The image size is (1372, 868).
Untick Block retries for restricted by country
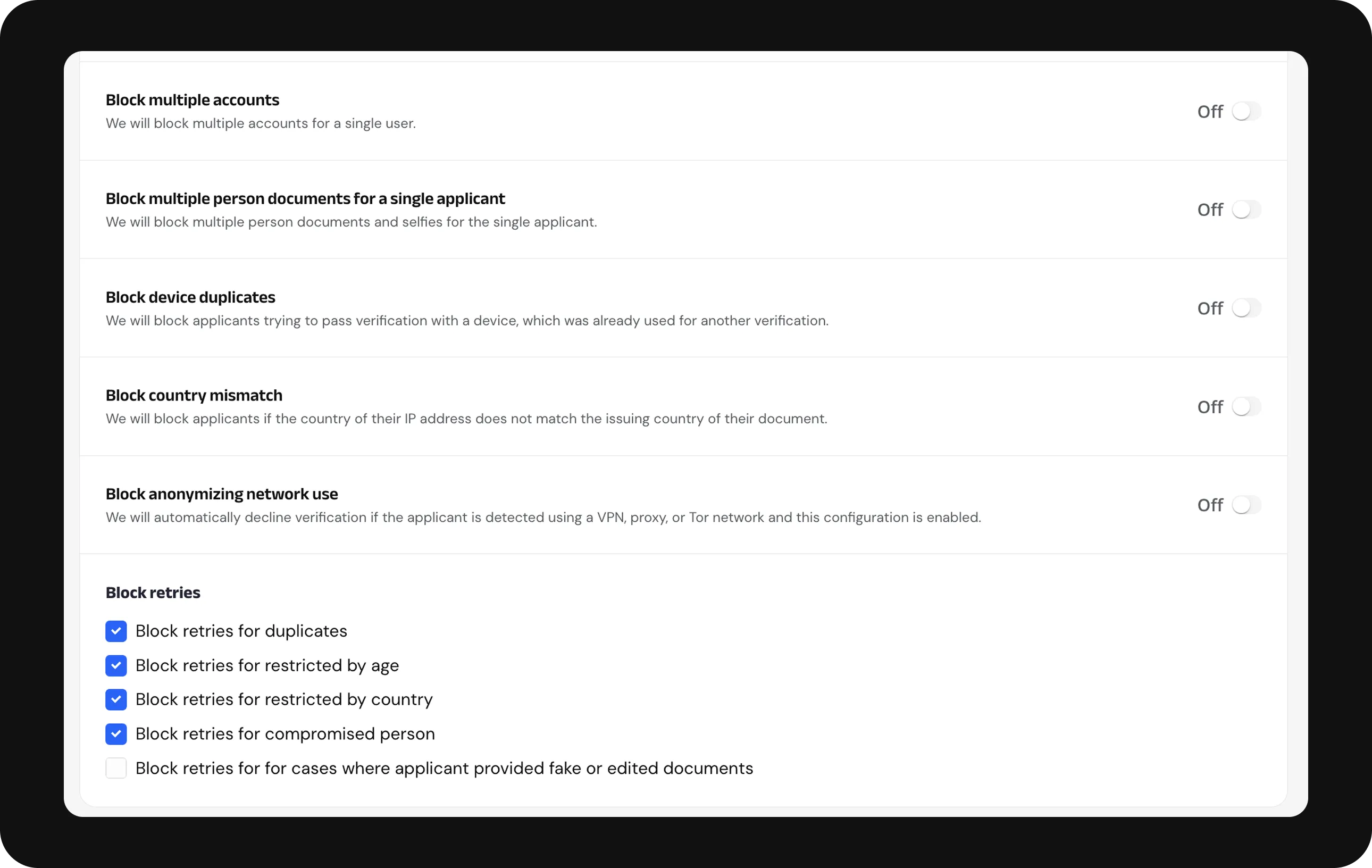[x=116, y=699]
